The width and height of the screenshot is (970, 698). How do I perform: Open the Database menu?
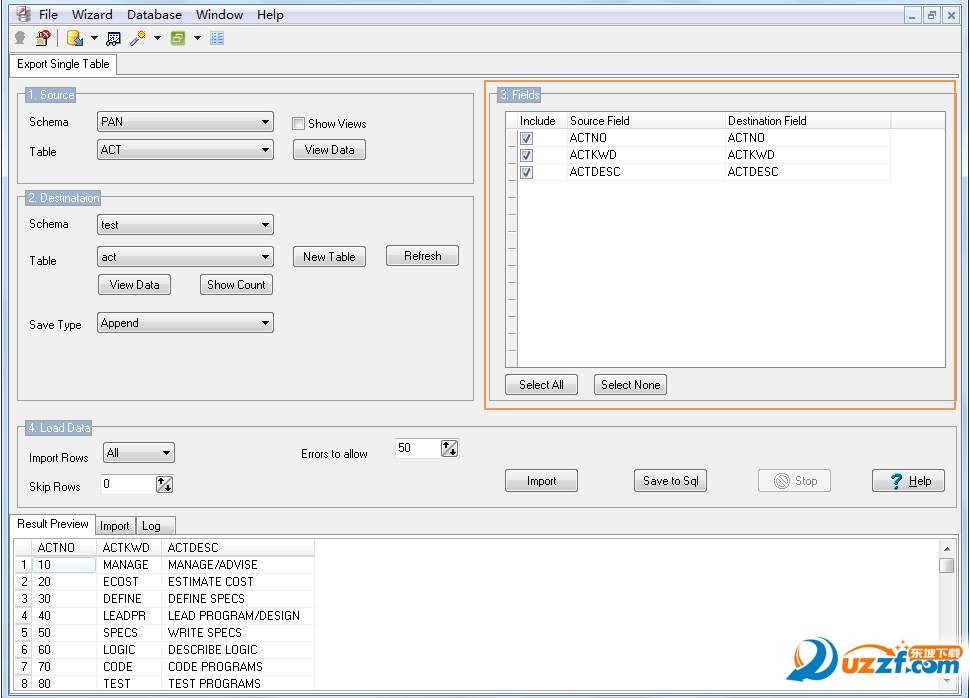(x=154, y=14)
